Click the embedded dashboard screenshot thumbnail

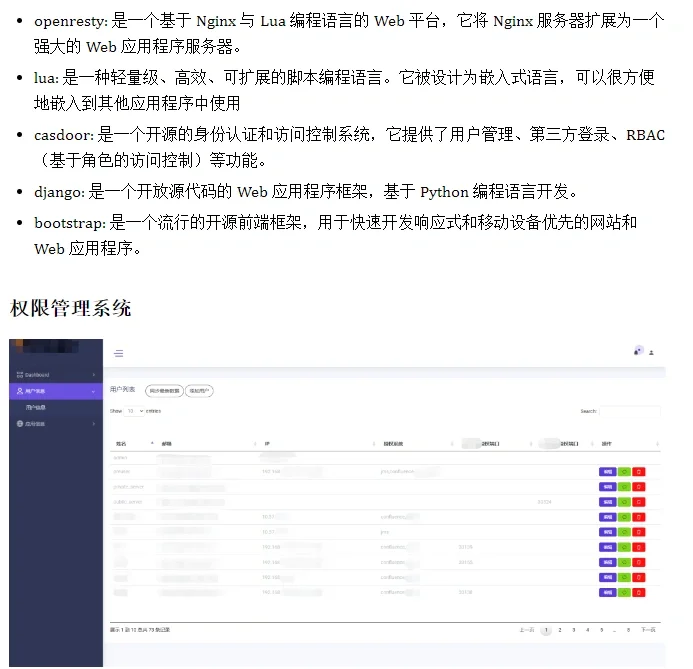pyautogui.click(x=337, y=503)
